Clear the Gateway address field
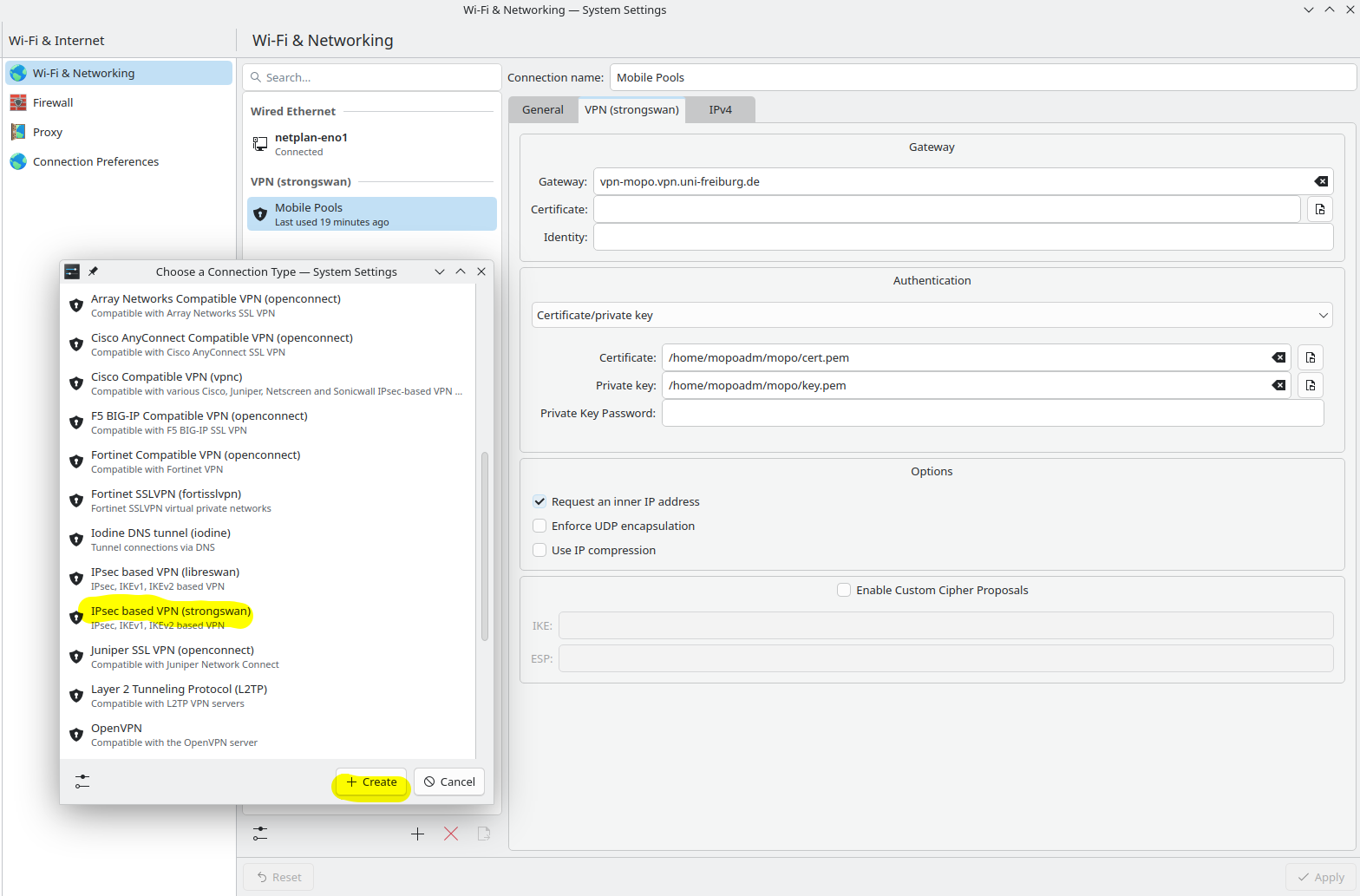 [x=1321, y=181]
